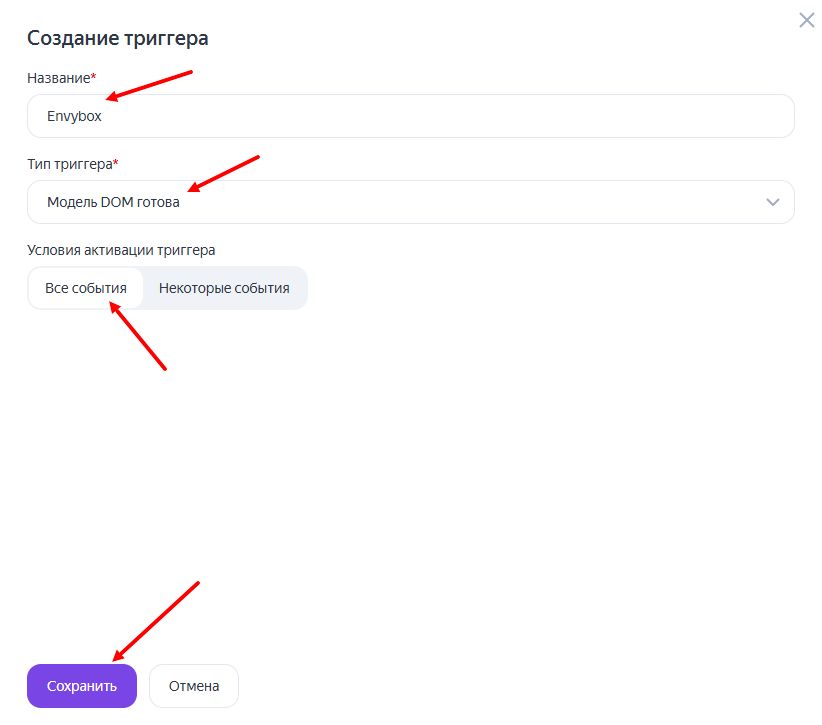Screen dimensions: 822x725
Task: Click the red asterisk beside 'Тип триггера'
Action: [x=116, y=162]
